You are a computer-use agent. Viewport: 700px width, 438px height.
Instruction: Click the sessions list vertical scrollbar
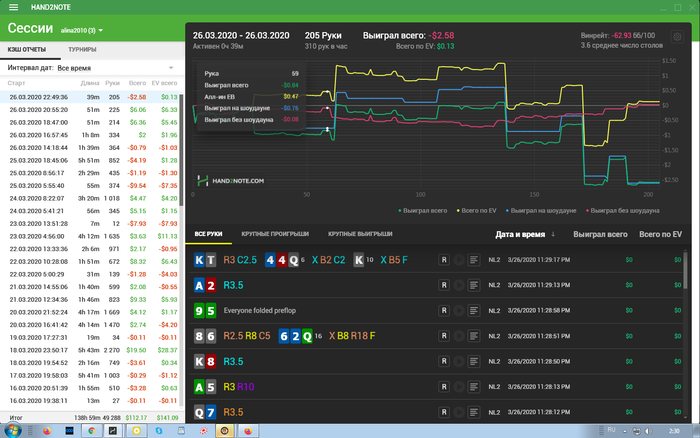181,150
